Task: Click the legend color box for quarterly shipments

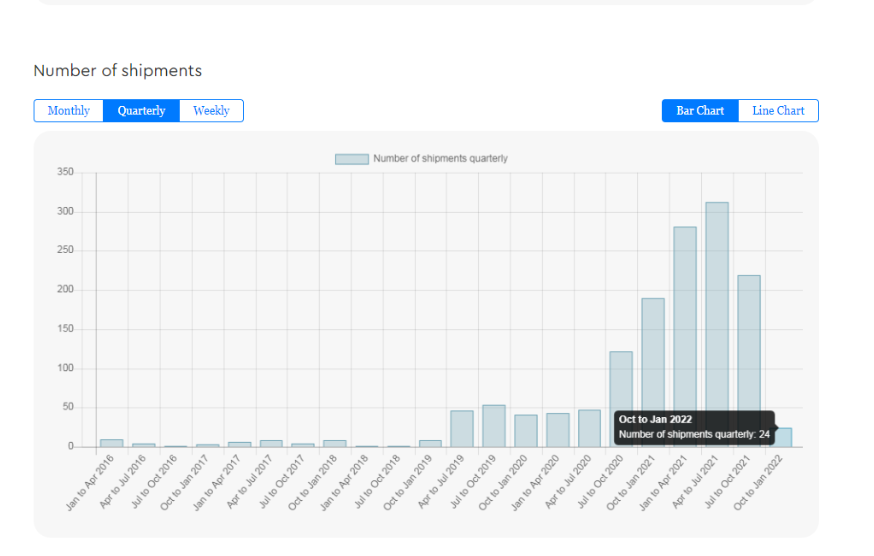Action: tap(351, 159)
